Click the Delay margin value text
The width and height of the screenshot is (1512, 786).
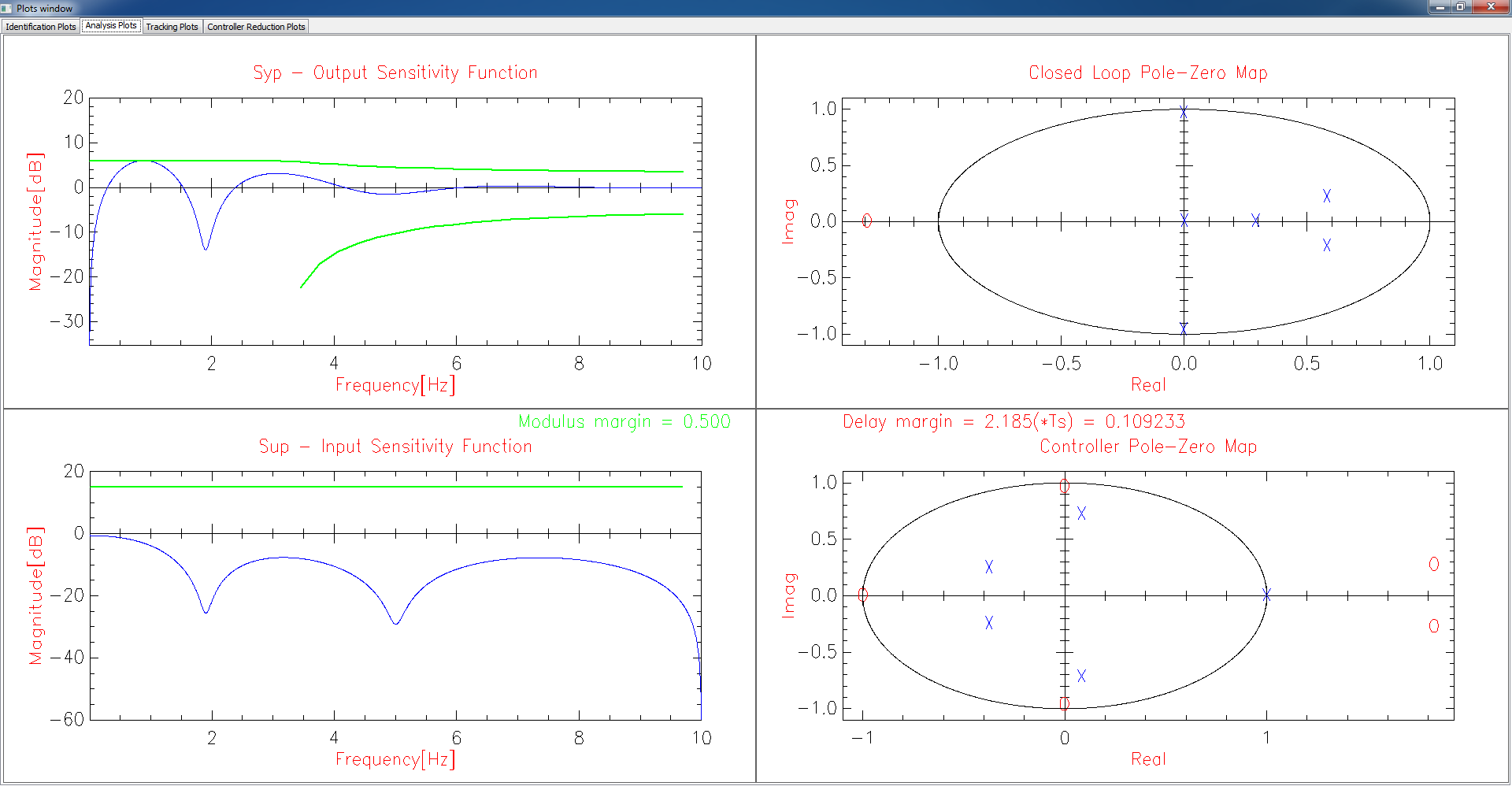pos(1014,421)
